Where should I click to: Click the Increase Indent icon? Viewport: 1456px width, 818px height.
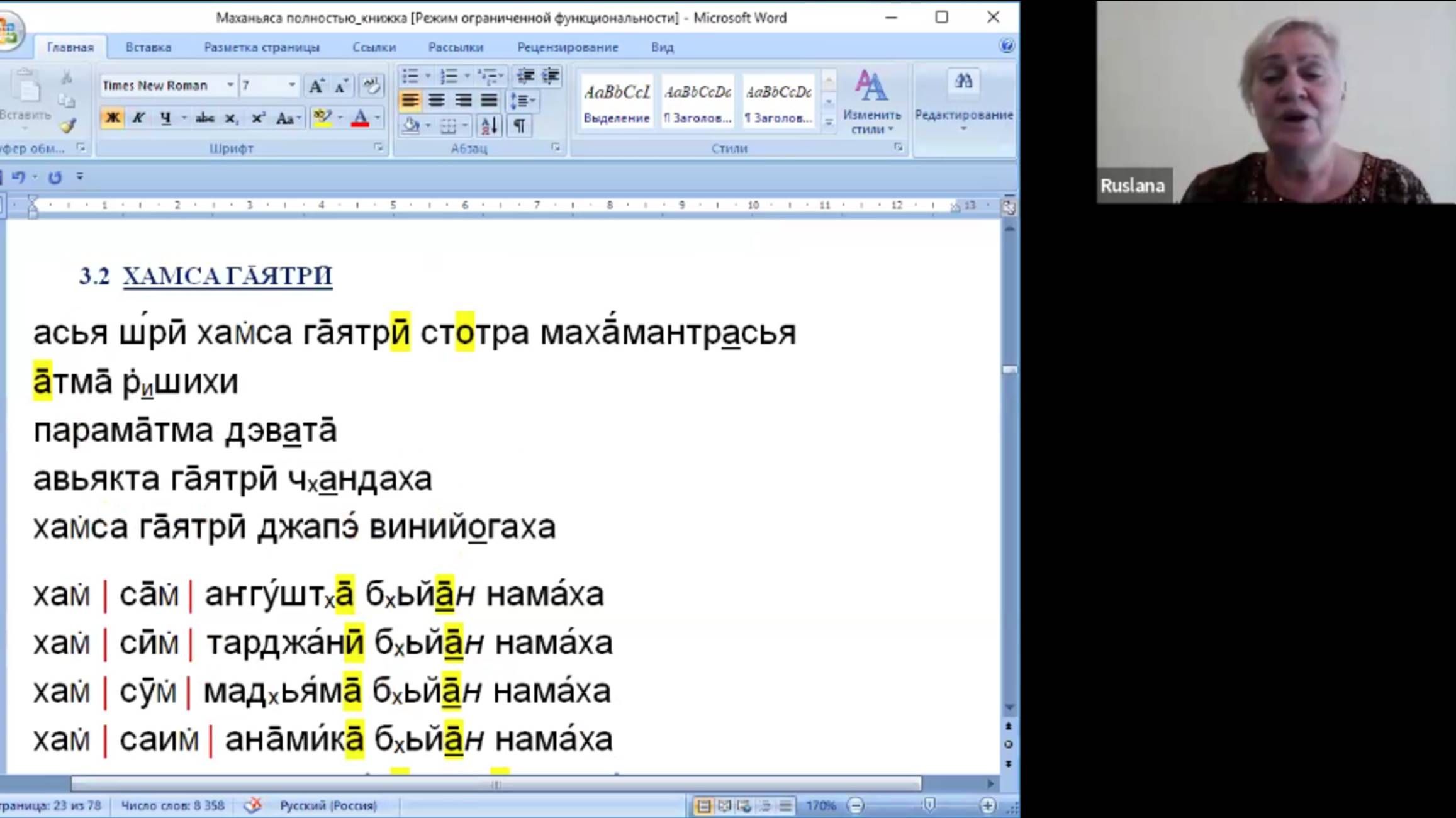tap(551, 76)
